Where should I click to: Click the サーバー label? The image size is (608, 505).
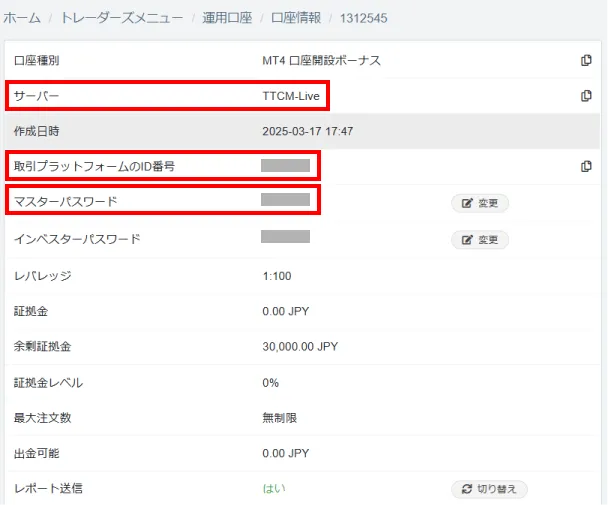click(36, 96)
